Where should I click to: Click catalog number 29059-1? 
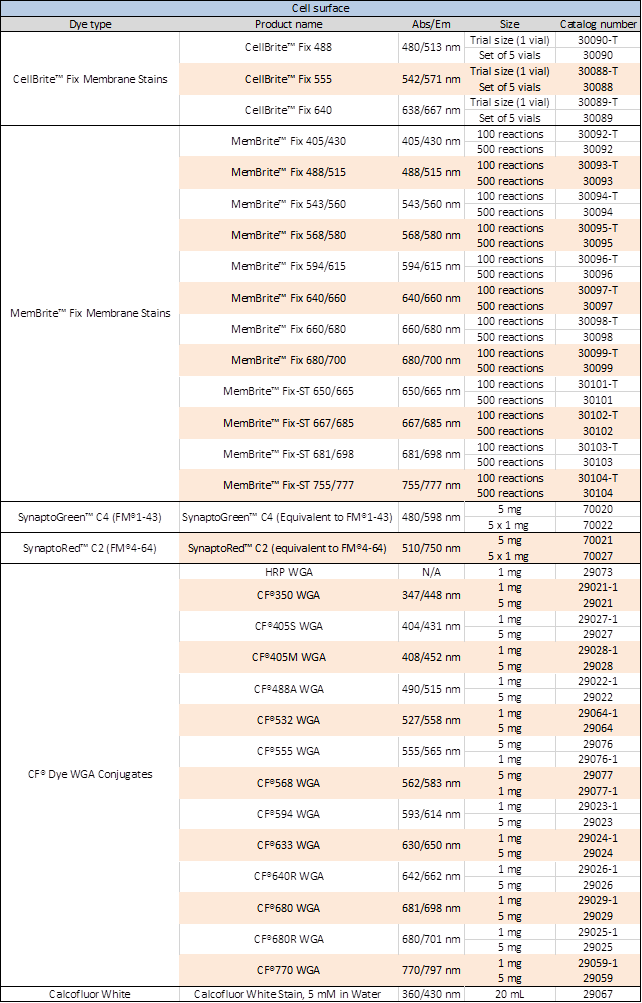coord(598,963)
